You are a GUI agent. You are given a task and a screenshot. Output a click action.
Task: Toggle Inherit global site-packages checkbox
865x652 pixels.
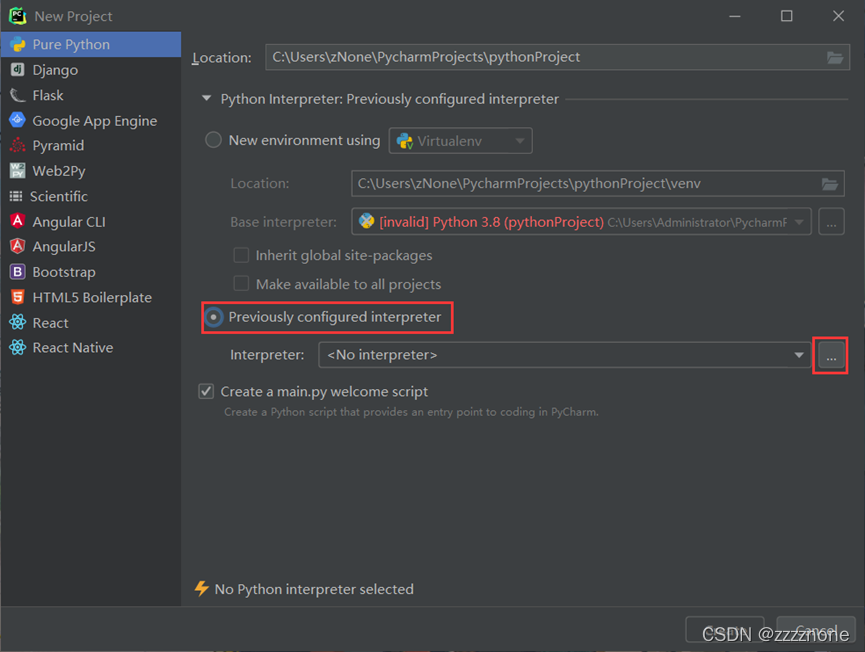[x=241, y=255]
